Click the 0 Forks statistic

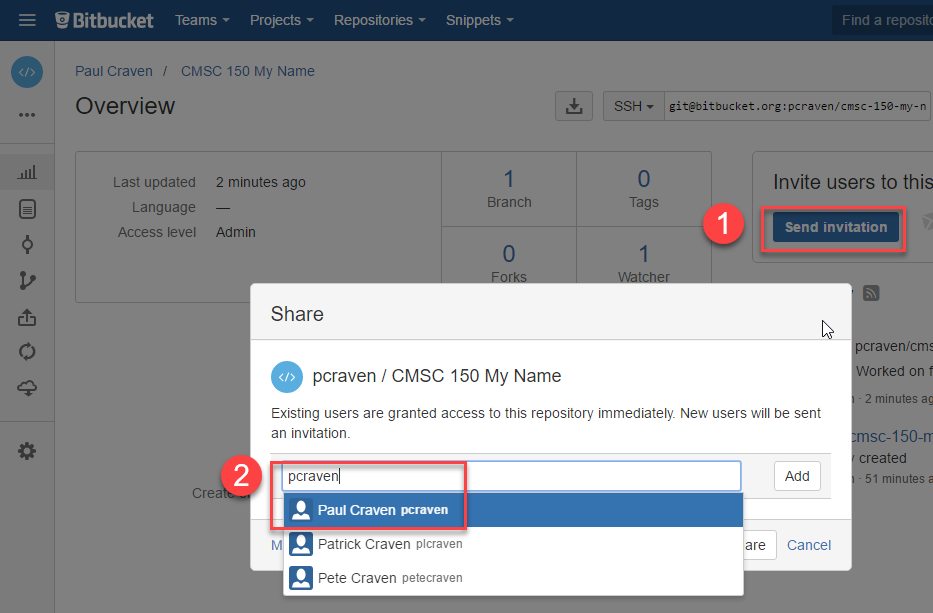(x=509, y=264)
